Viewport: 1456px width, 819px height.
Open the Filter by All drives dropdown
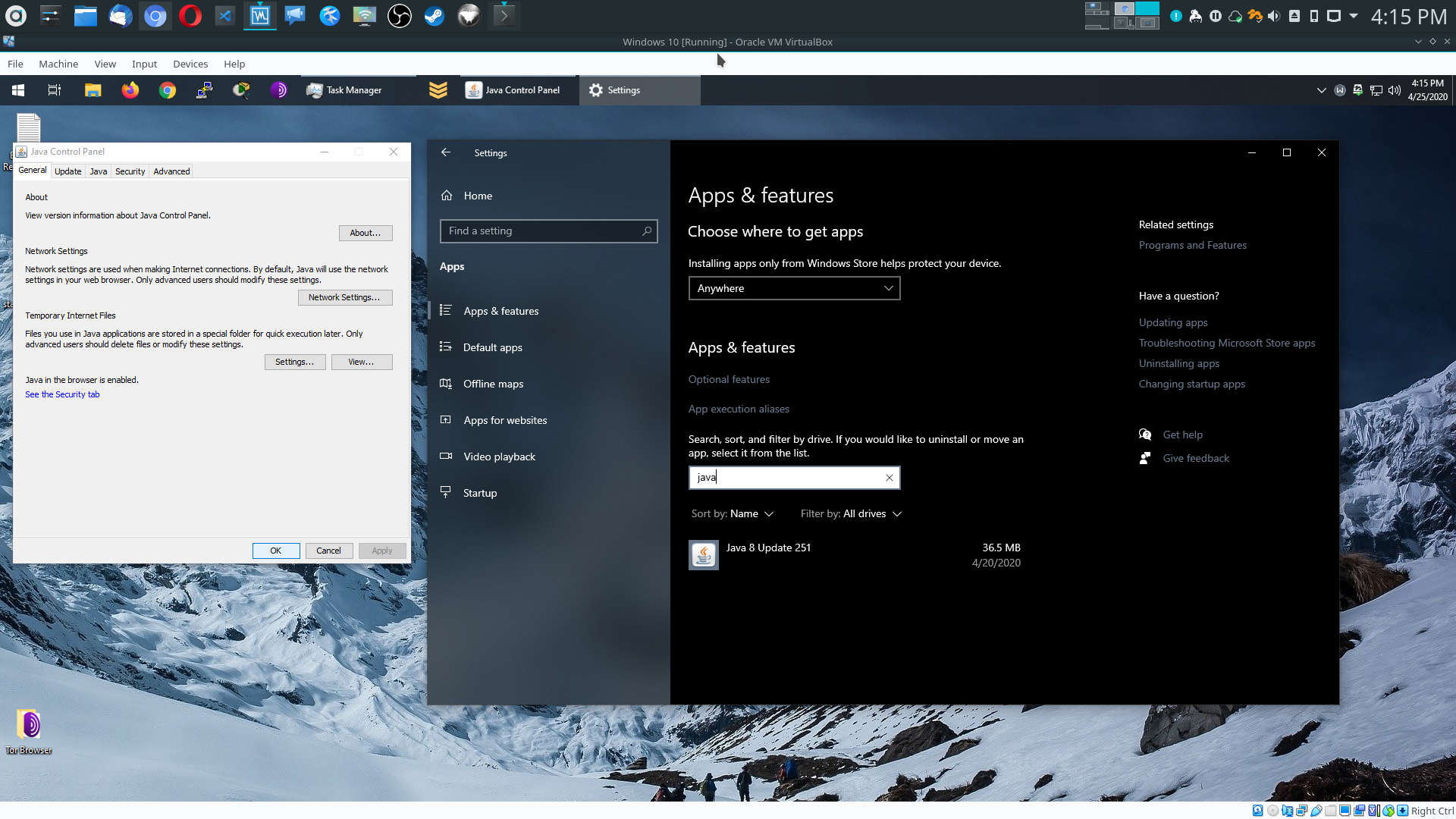click(x=851, y=514)
